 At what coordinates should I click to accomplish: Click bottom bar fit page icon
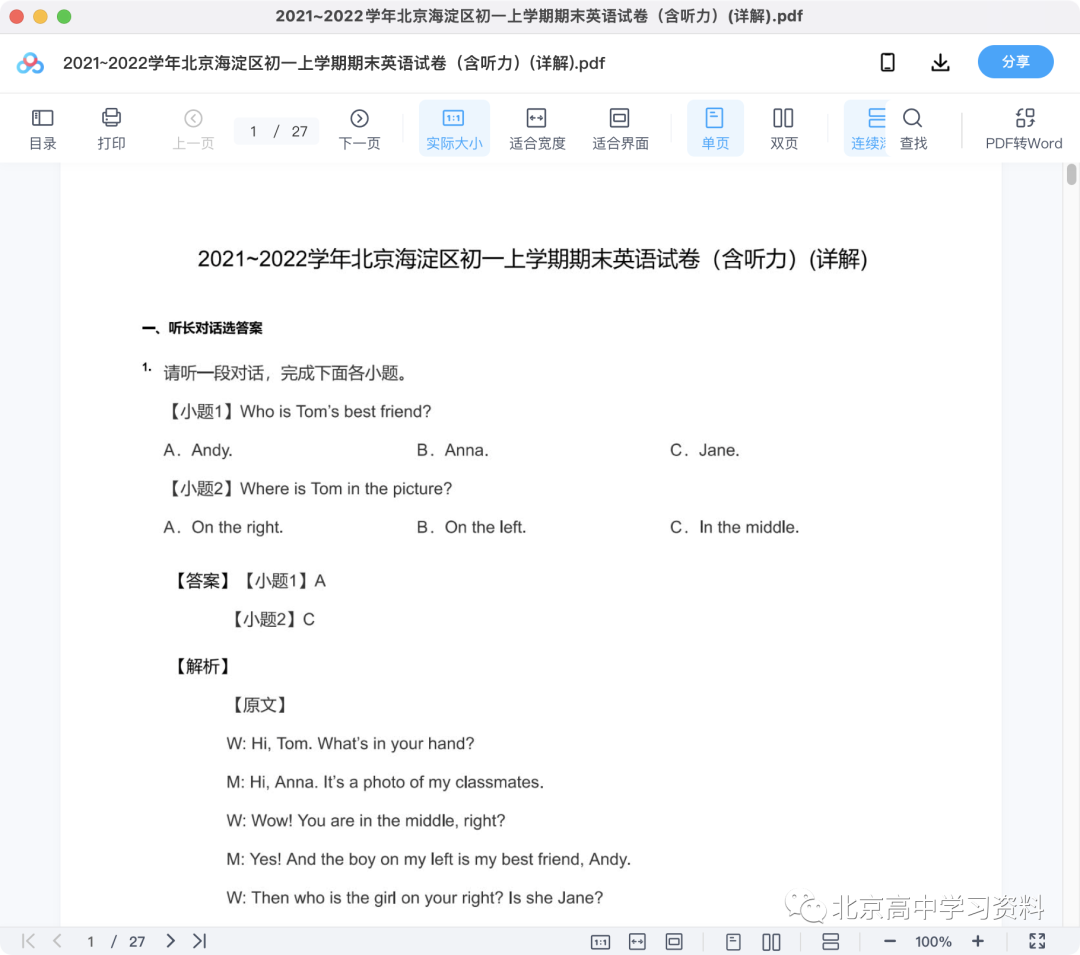[x=674, y=941]
